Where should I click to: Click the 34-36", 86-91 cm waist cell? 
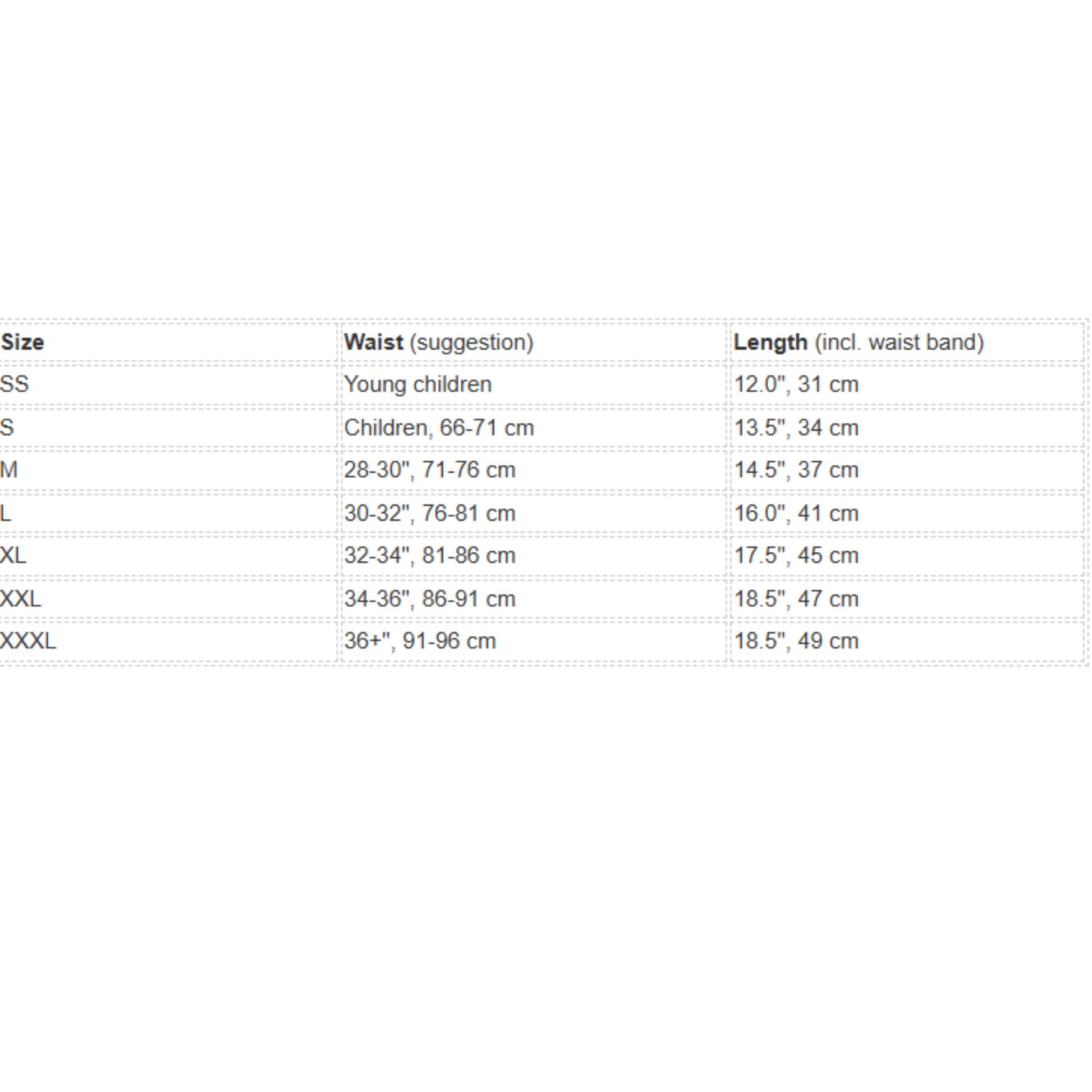click(429, 598)
